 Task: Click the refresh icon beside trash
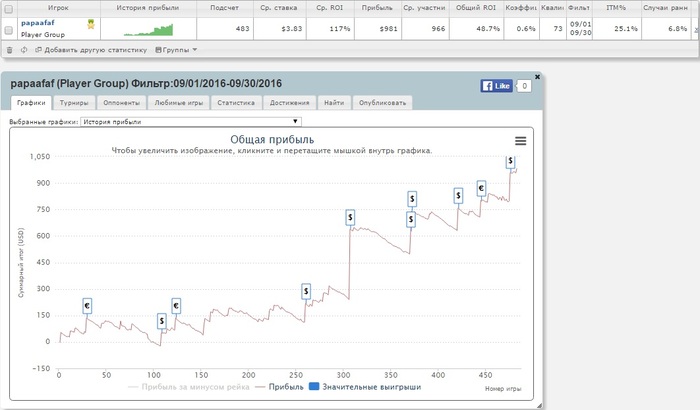point(24,50)
